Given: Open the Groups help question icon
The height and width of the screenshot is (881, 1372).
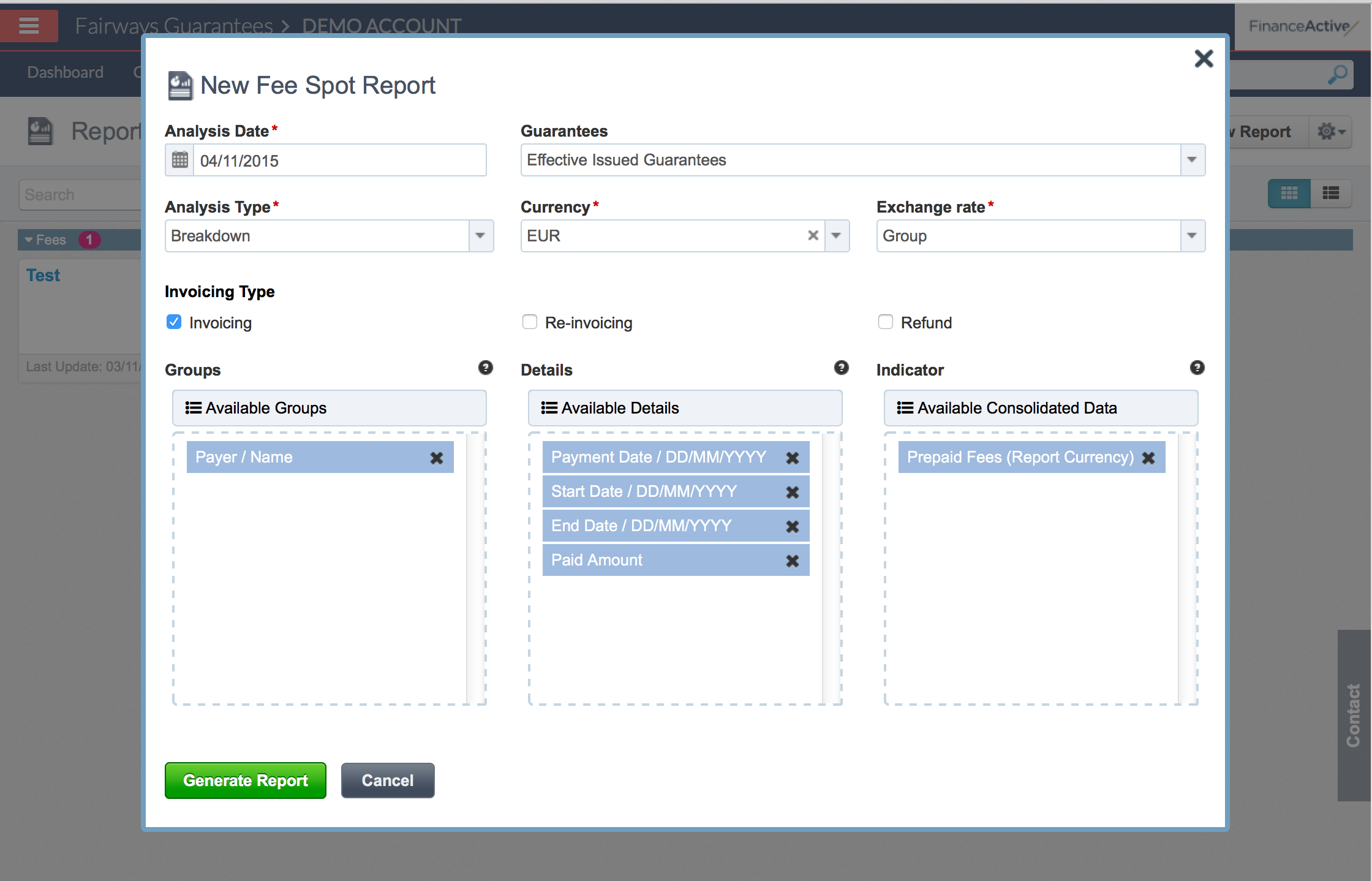Looking at the screenshot, I should 485,368.
